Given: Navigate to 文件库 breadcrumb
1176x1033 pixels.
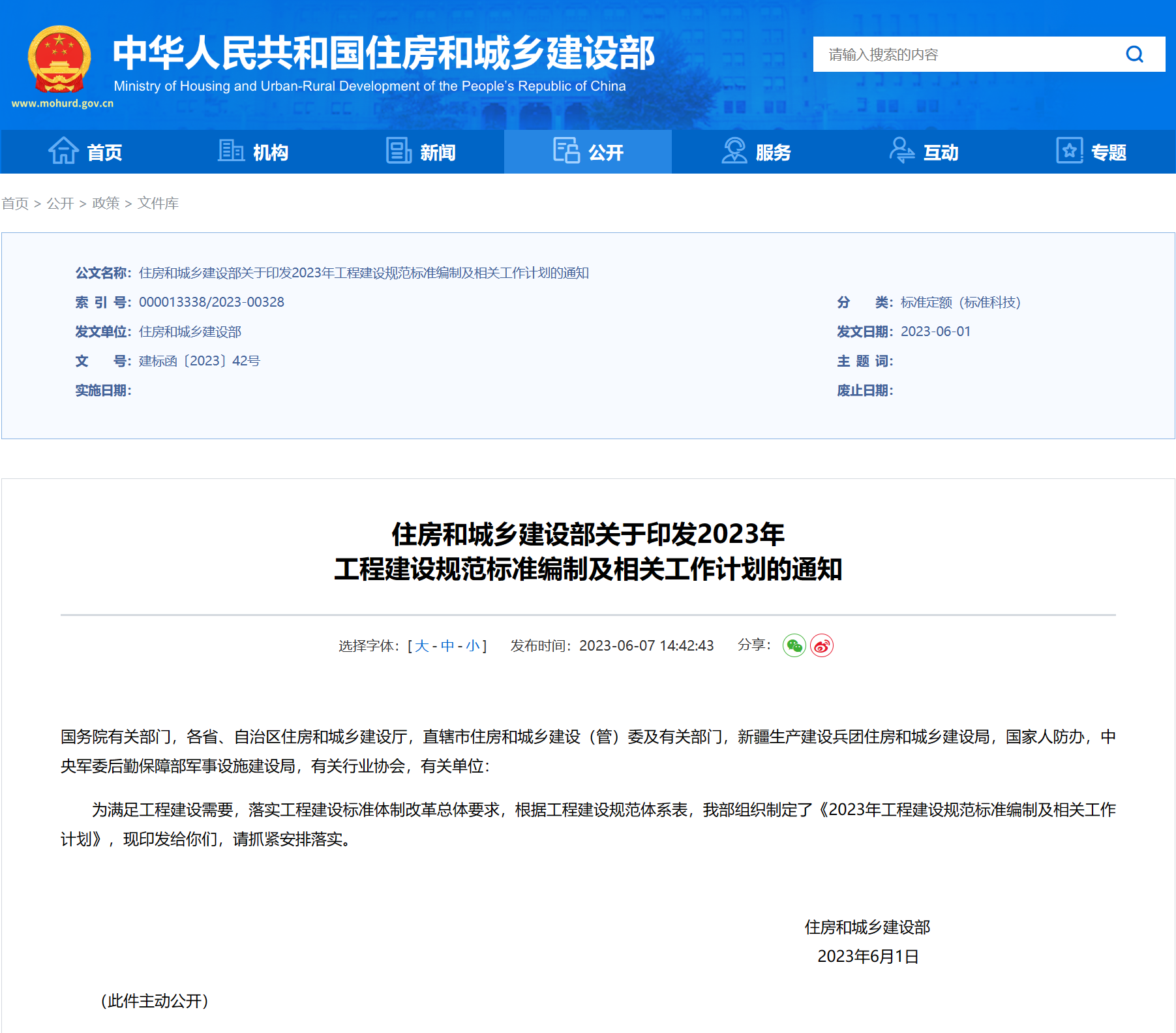Looking at the screenshot, I should click(158, 203).
